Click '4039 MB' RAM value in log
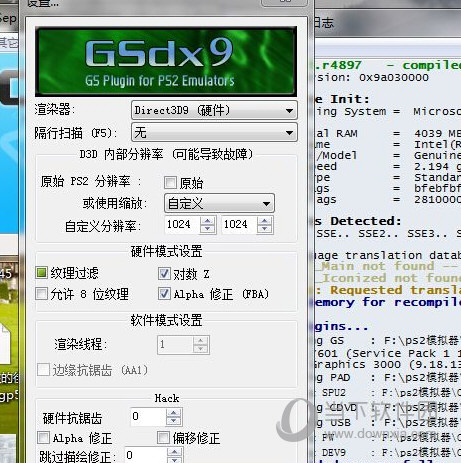 pos(438,134)
